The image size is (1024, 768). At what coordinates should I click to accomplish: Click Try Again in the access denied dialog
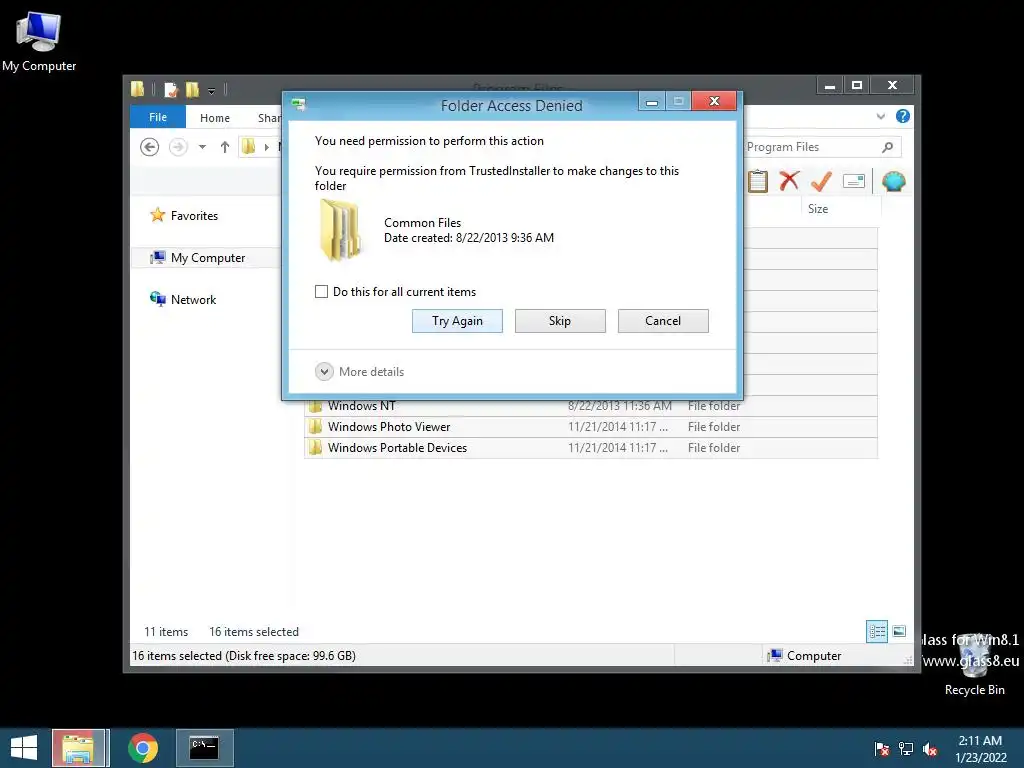(x=457, y=321)
